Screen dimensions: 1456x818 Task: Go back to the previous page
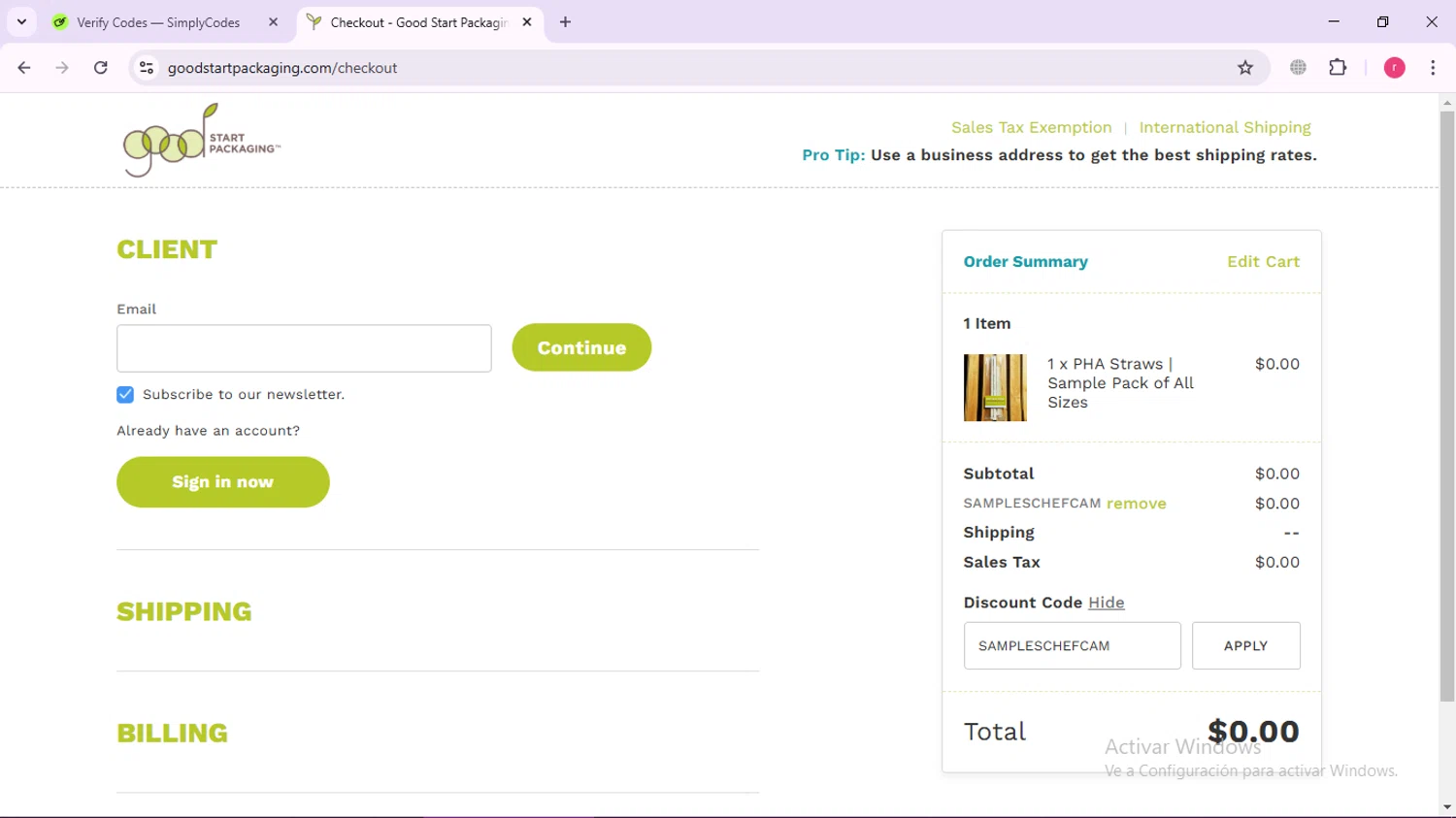24,68
